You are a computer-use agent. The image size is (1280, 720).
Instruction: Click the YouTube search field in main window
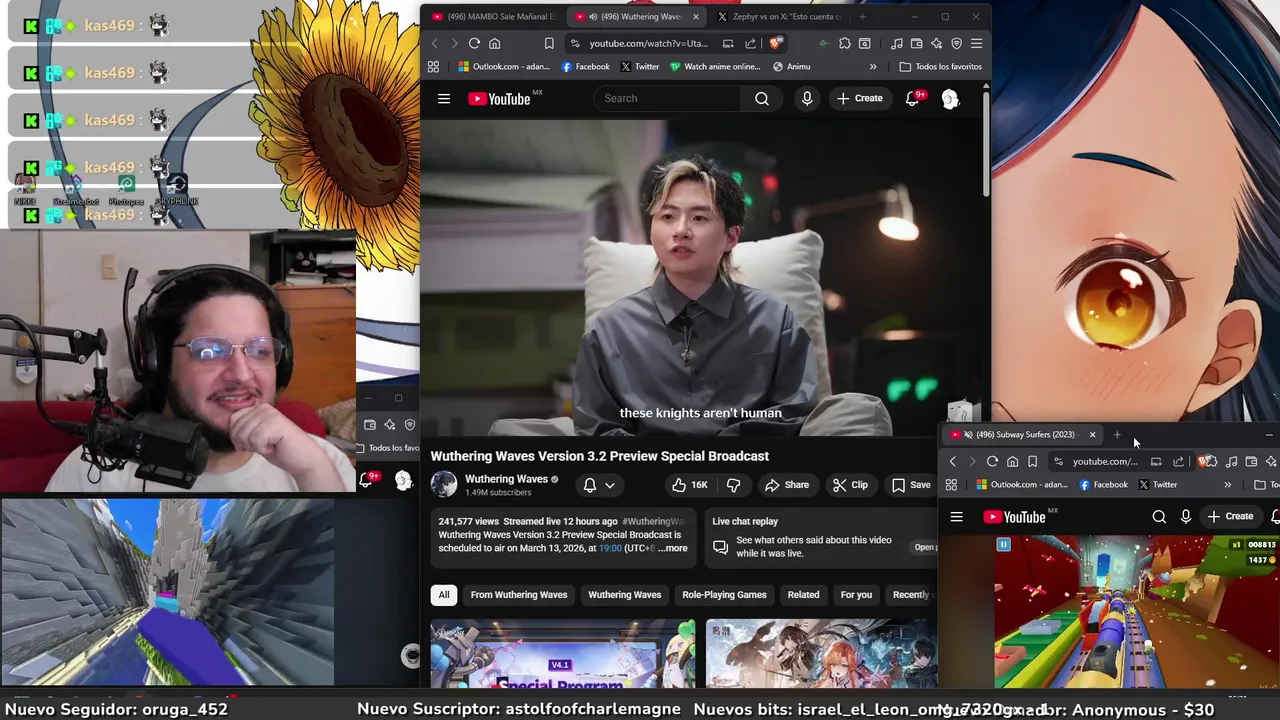point(668,98)
